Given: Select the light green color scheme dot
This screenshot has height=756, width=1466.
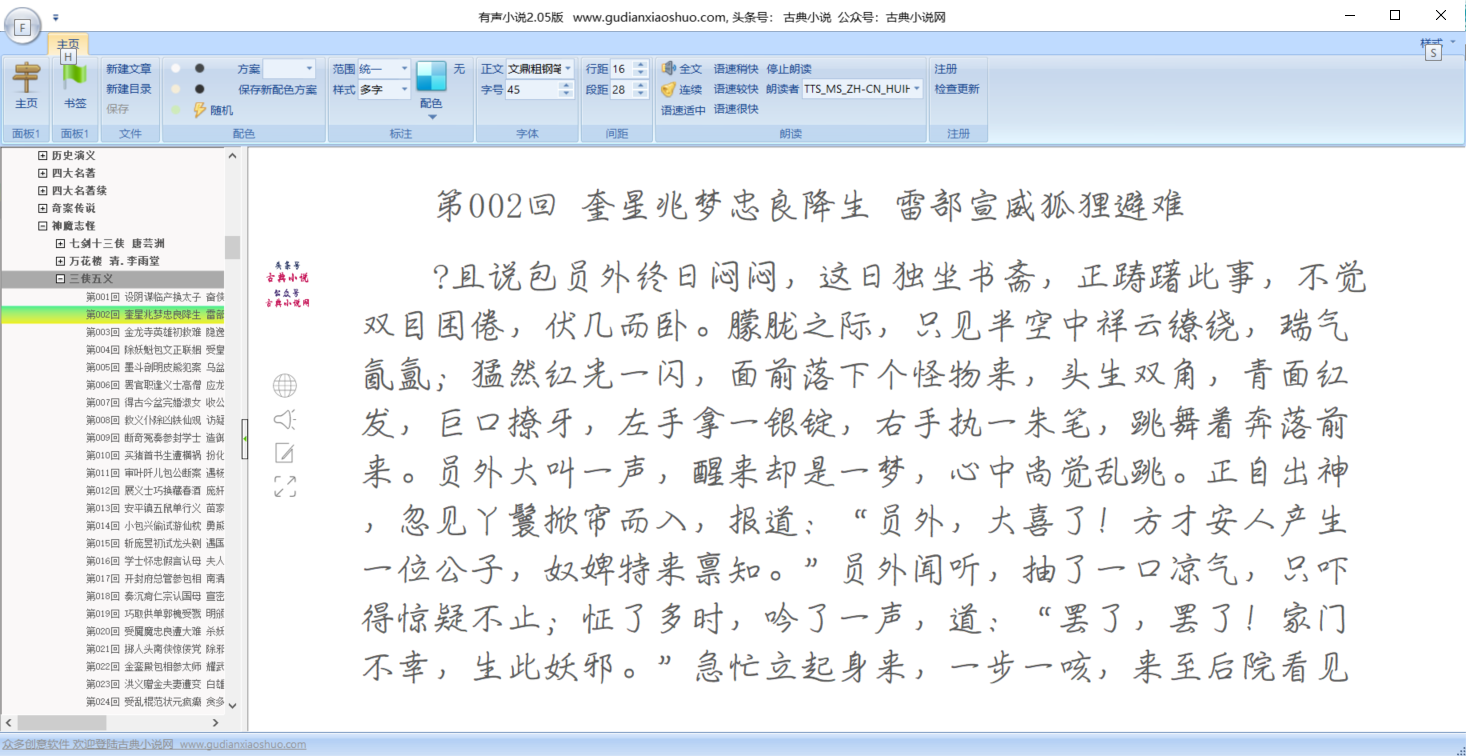Looking at the screenshot, I should [x=176, y=110].
